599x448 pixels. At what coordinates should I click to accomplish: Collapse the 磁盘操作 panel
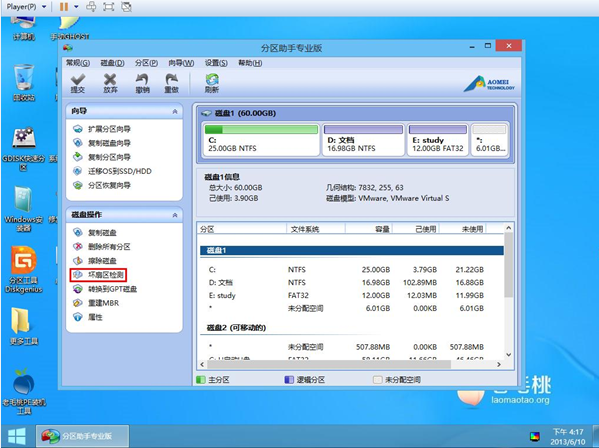(x=175, y=215)
